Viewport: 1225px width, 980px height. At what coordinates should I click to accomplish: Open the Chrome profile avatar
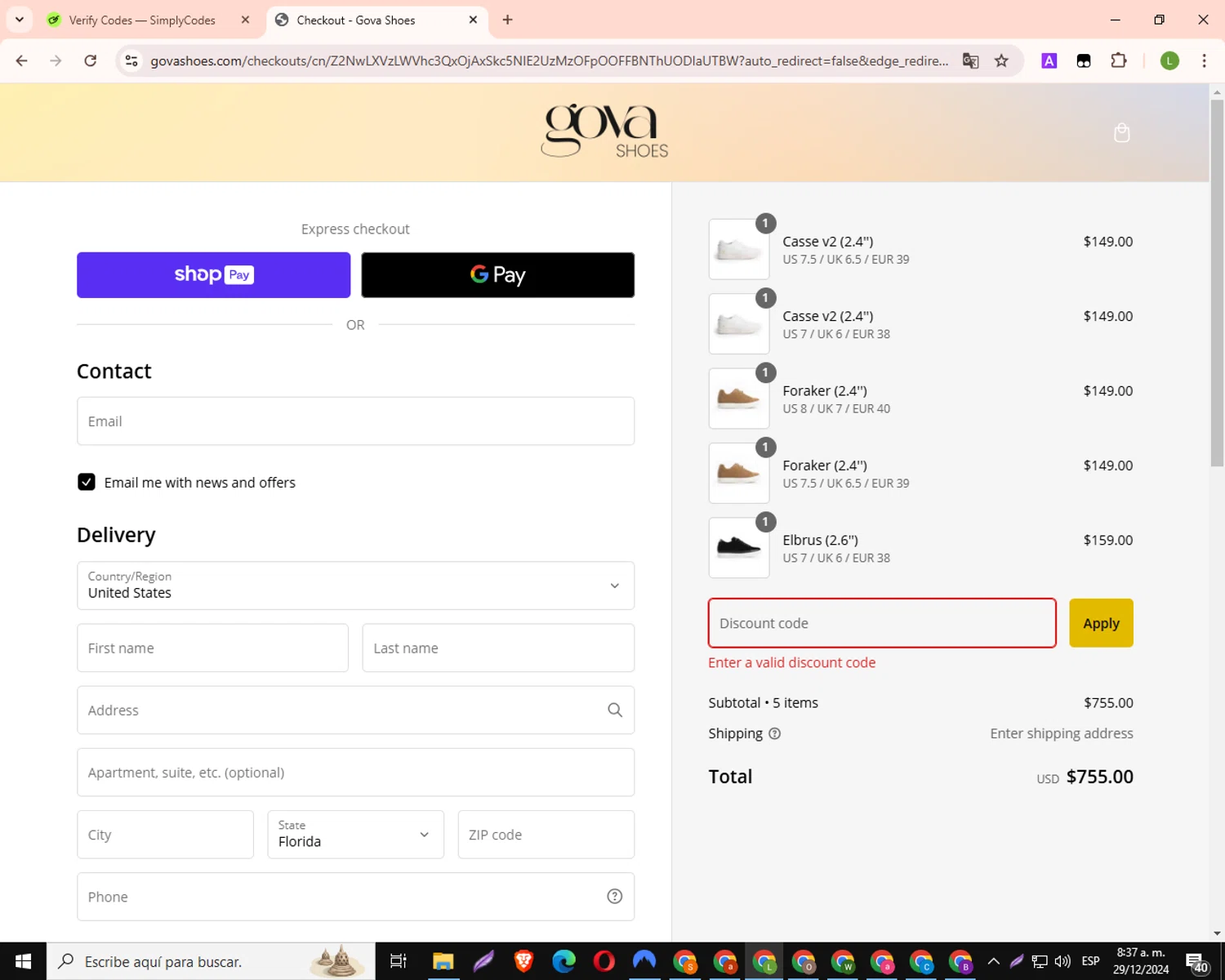point(1169,60)
